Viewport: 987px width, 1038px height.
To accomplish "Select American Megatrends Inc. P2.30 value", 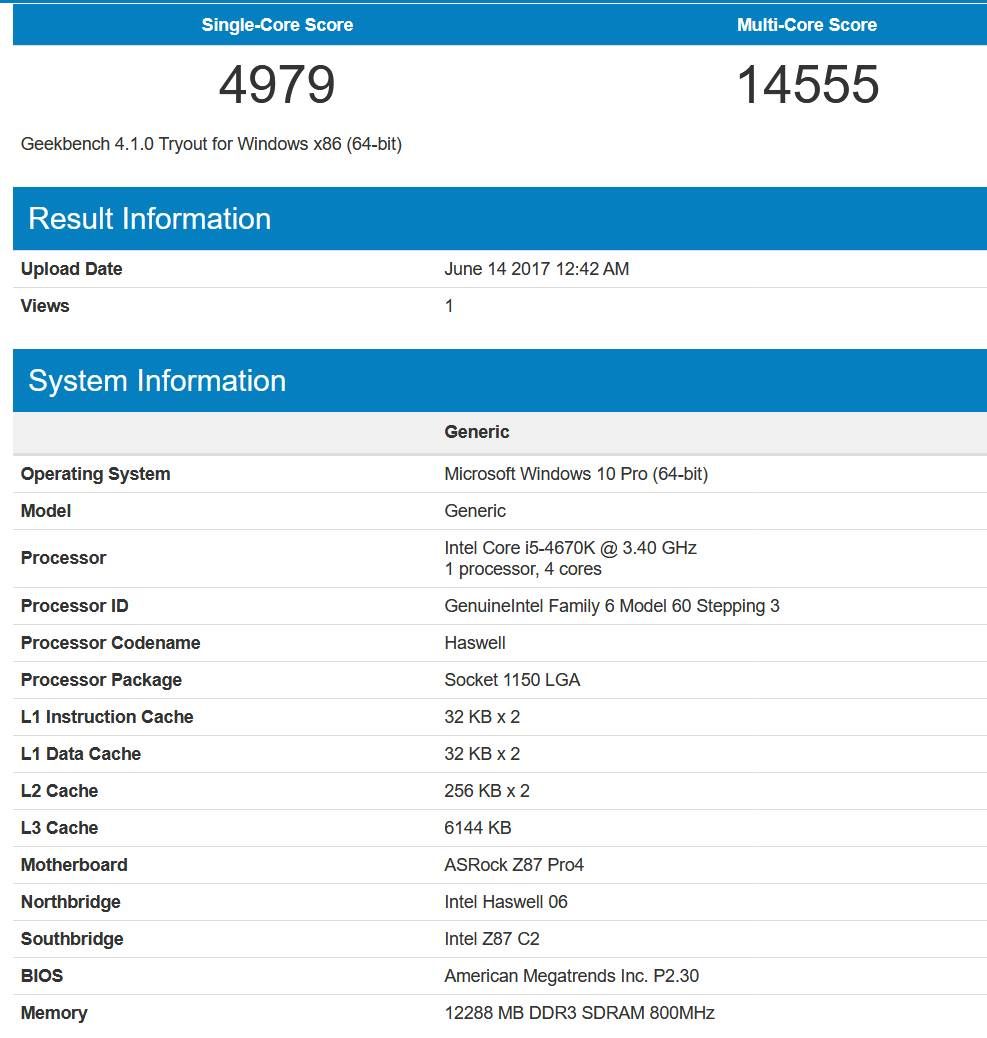I will point(571,976).
